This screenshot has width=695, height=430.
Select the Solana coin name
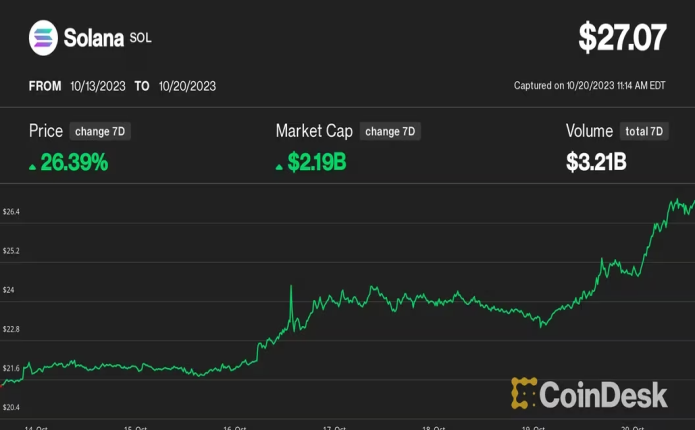(x=94, y=38)
